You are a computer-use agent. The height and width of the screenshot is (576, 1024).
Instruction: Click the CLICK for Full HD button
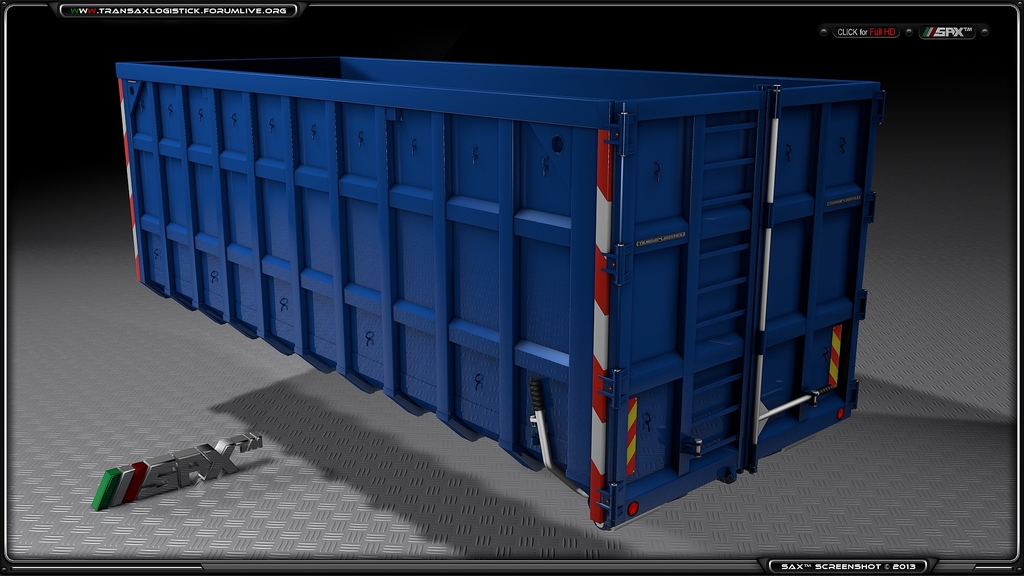coord(866,31)
